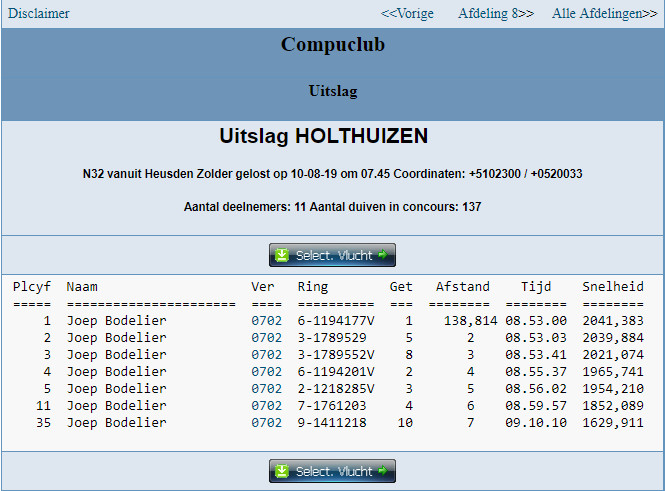Click the Ver column header

tap(263, 287)
